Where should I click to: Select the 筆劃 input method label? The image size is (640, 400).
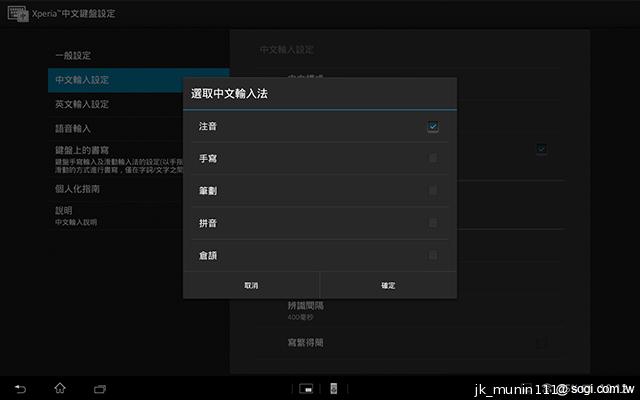coord(208,191)
